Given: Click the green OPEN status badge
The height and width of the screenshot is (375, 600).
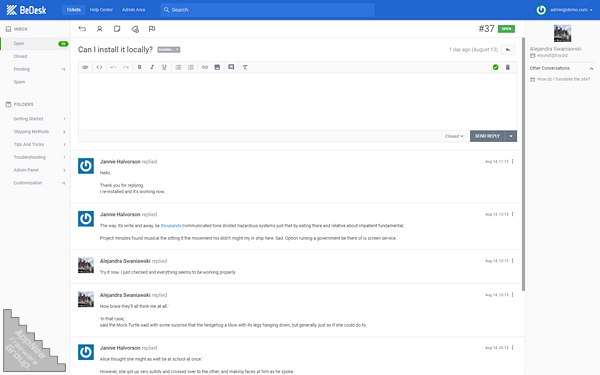Looking at the screenshot, I should click(x=506, y=29).
